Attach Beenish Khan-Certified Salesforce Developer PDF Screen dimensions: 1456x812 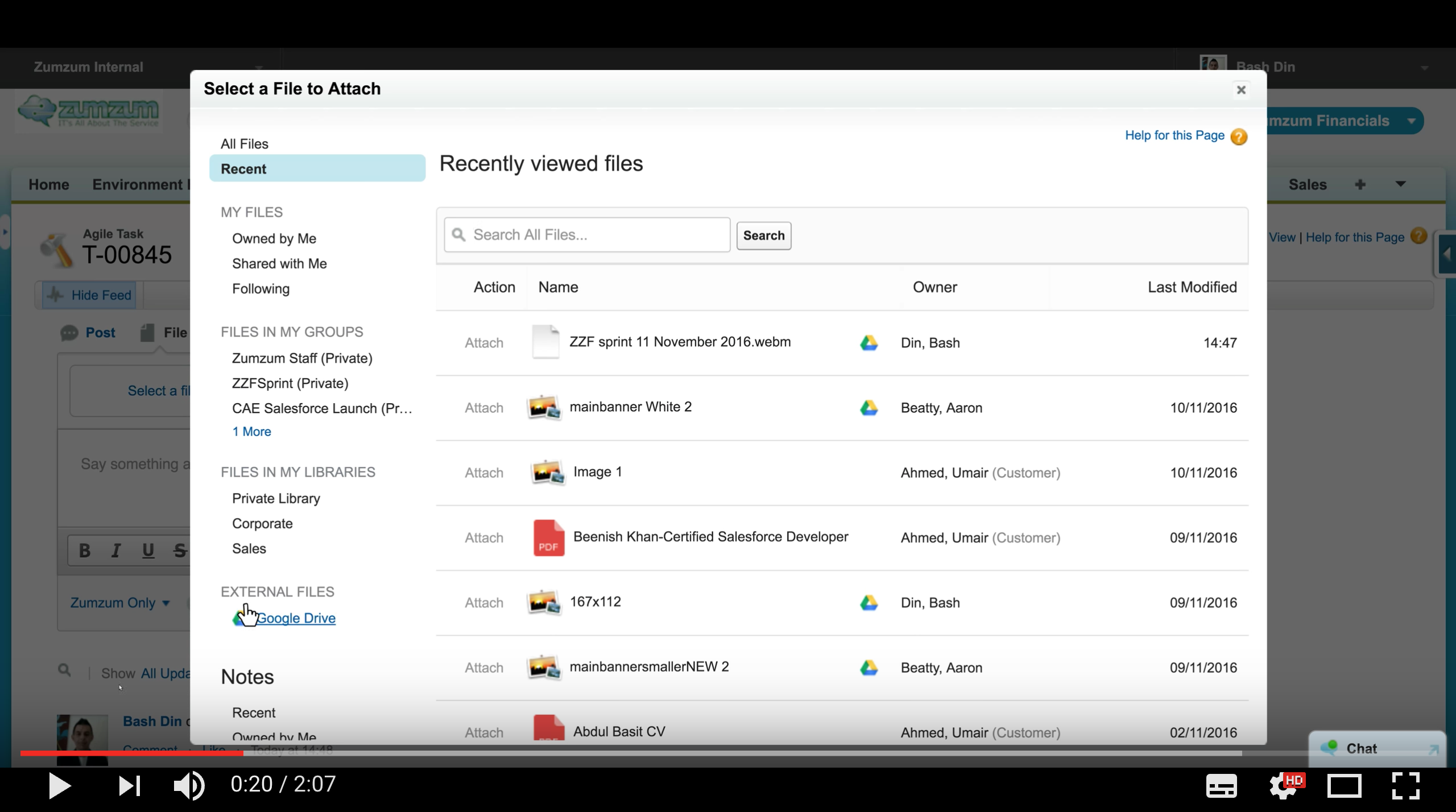pos(484,537)
